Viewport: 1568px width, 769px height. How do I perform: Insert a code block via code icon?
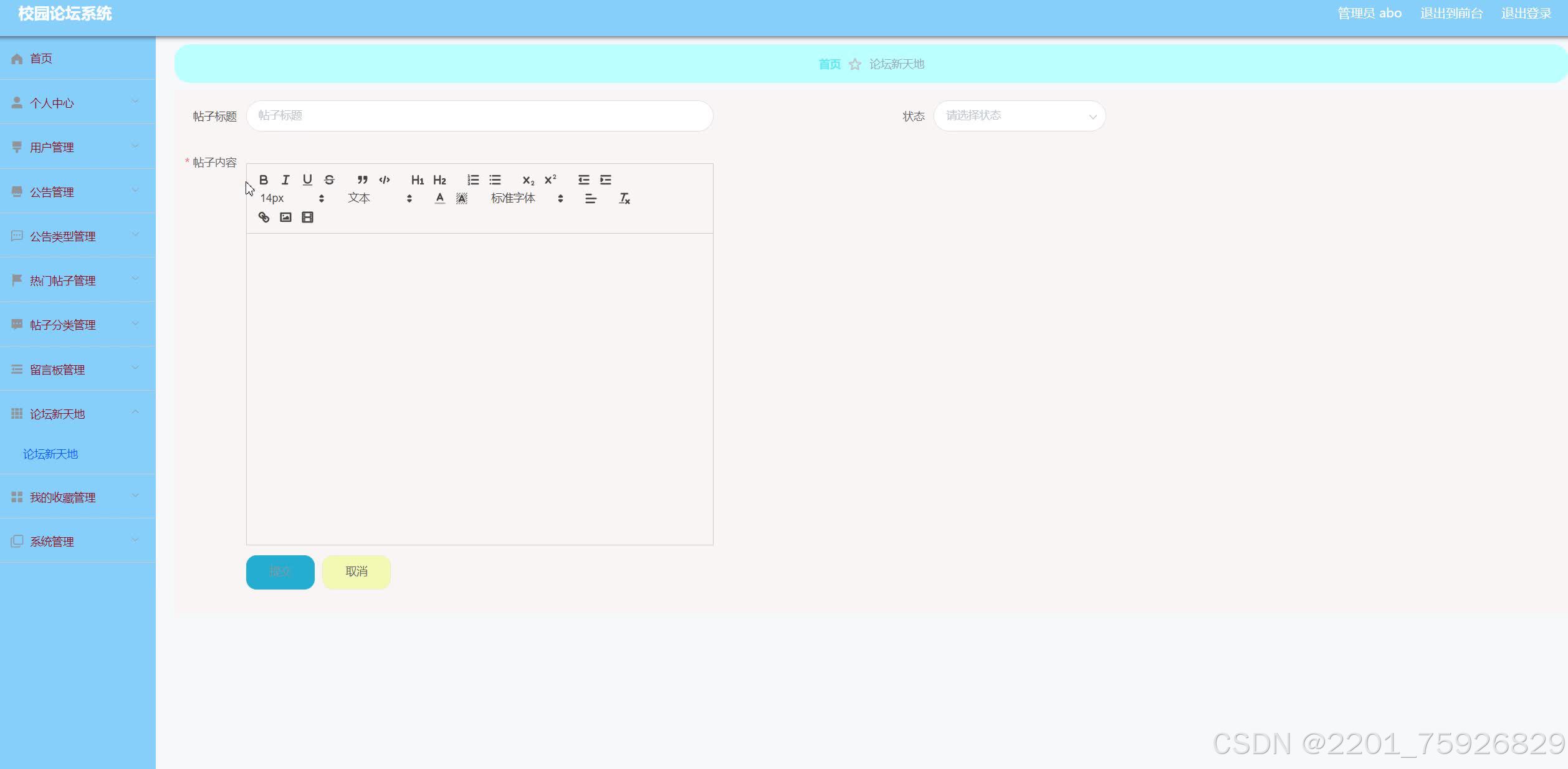[385, 180]
